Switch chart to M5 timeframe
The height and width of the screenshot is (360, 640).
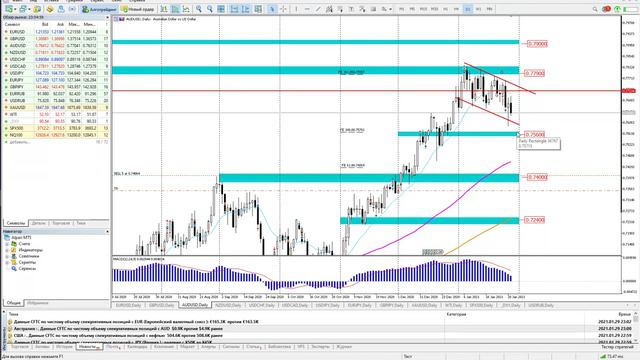tap(412, 9)
